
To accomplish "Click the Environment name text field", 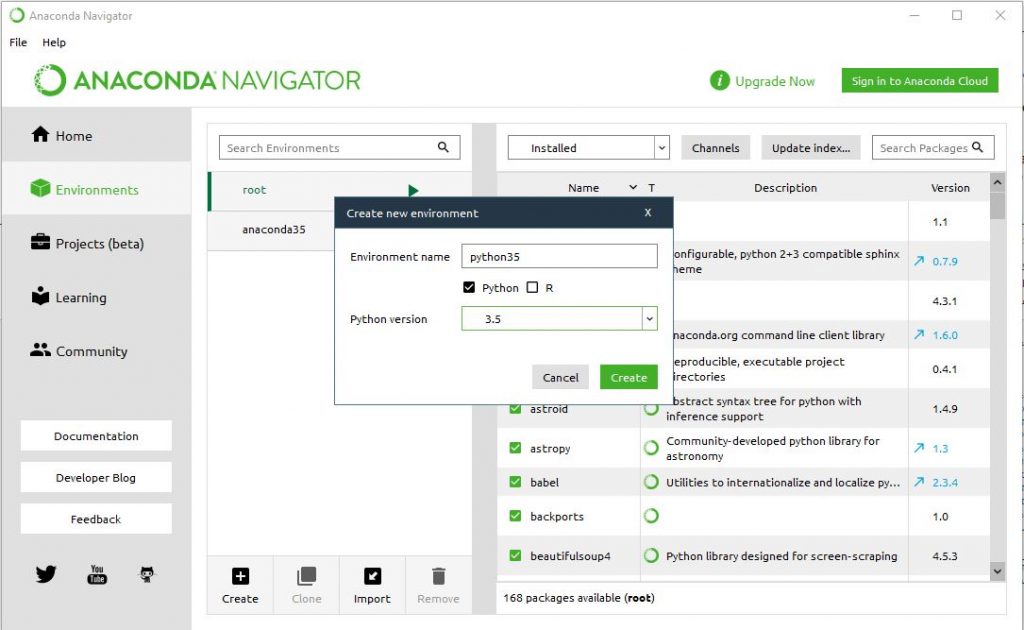I will (x=559, y=257).
